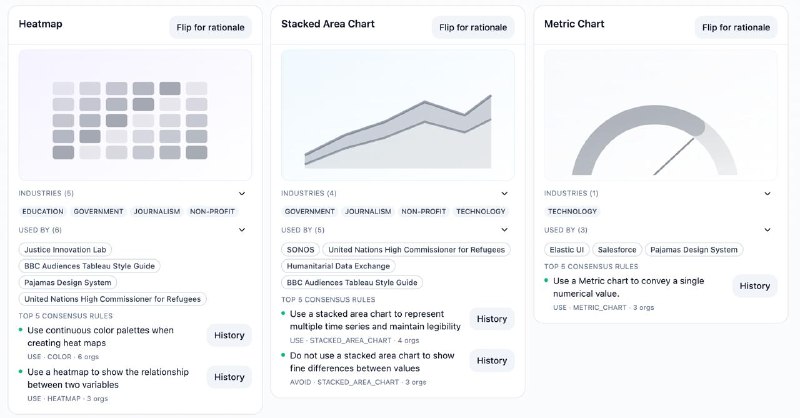View History for multiple time series rule
The height and width of the screenshot is (418, 800).
click(492, 319)
